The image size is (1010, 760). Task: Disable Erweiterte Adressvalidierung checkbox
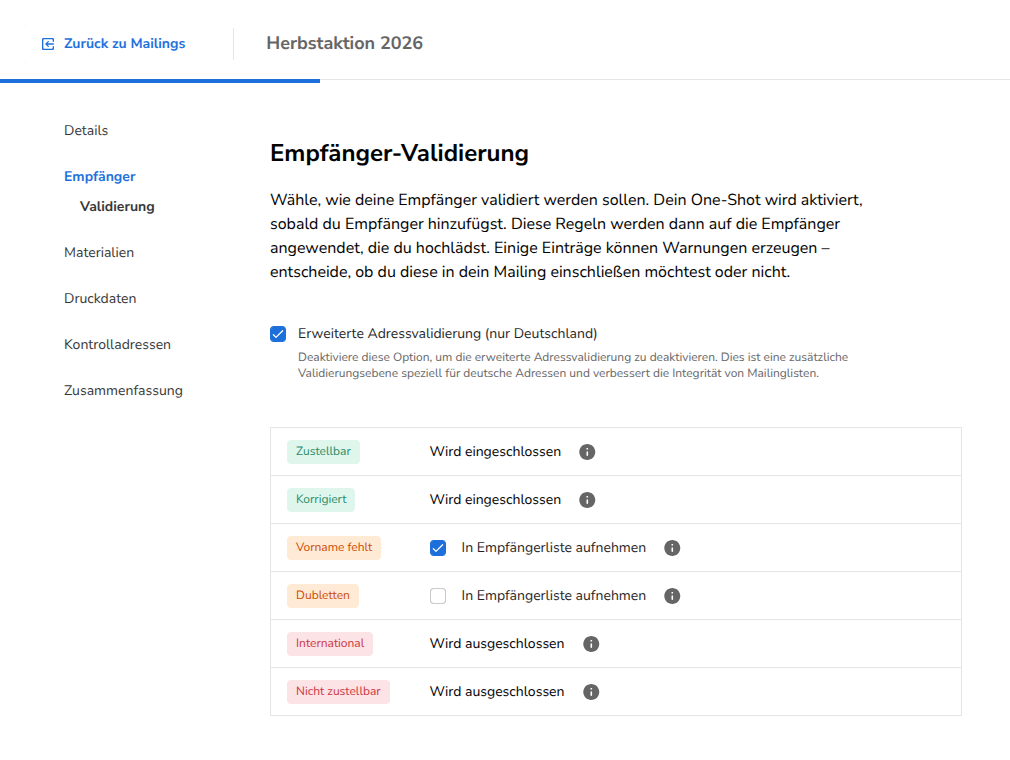(x=278, y=334)
